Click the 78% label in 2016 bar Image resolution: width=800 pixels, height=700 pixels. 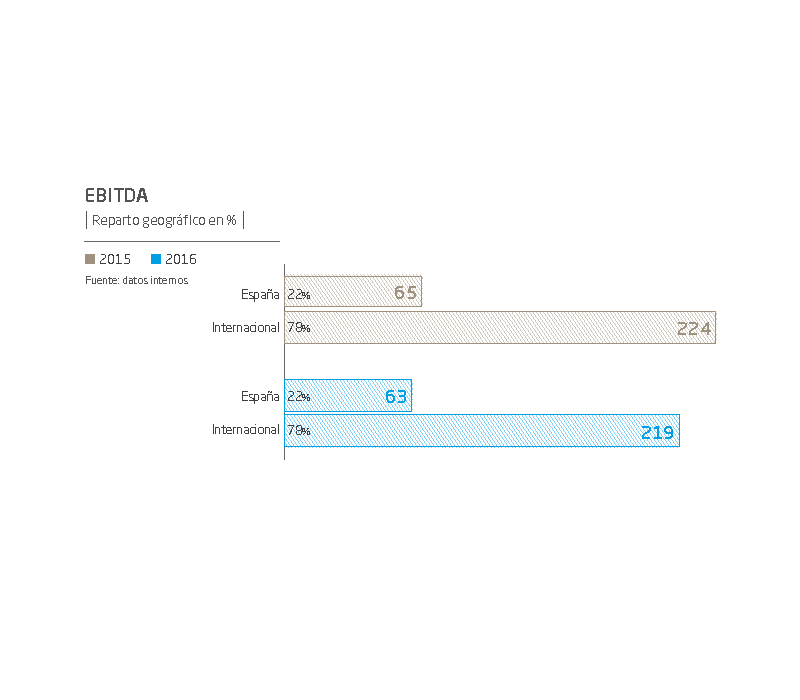click(x=298, y=430)
